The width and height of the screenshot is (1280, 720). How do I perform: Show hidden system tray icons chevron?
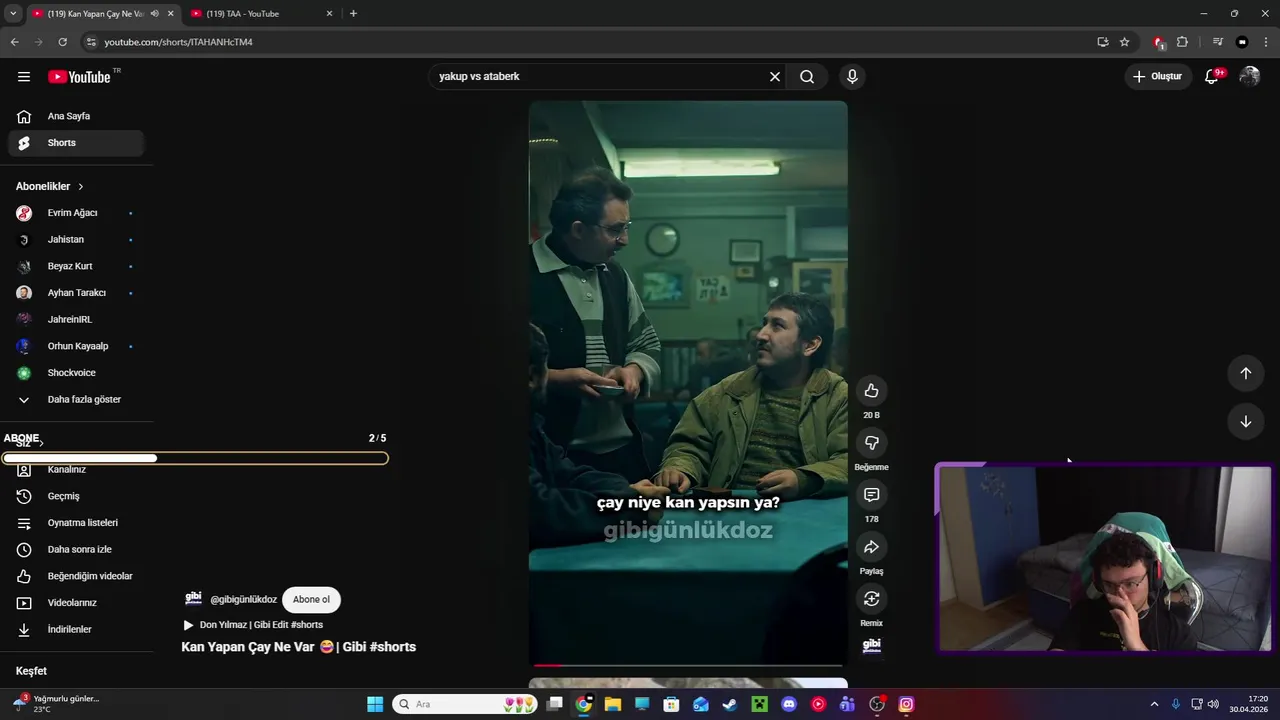[x=1154, y=704]
